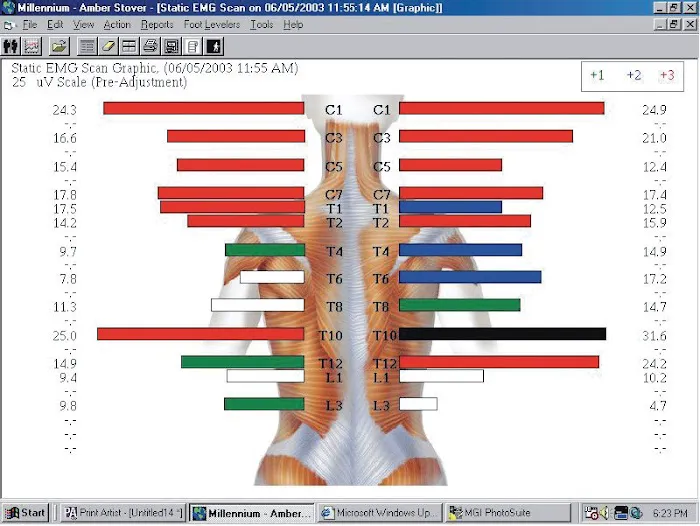Open the Foot Levelers menu

[210, 24]
